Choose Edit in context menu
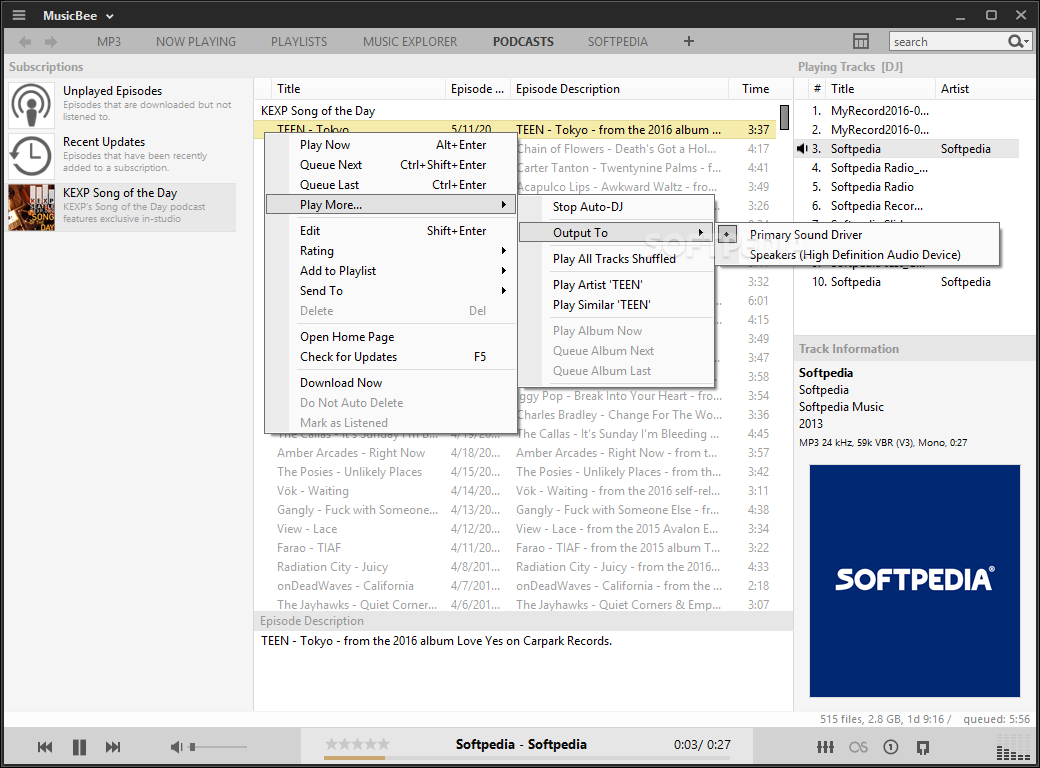 click(391, 231)
